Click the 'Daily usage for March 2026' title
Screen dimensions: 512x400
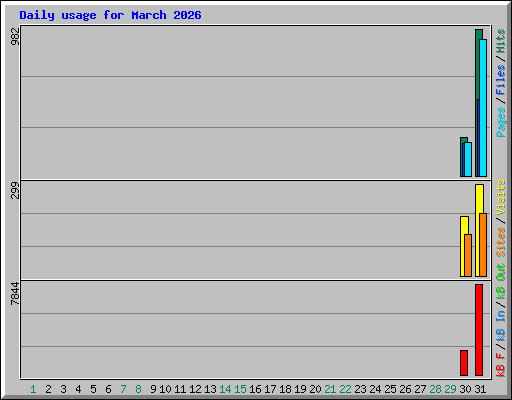(x=110, y=15)
